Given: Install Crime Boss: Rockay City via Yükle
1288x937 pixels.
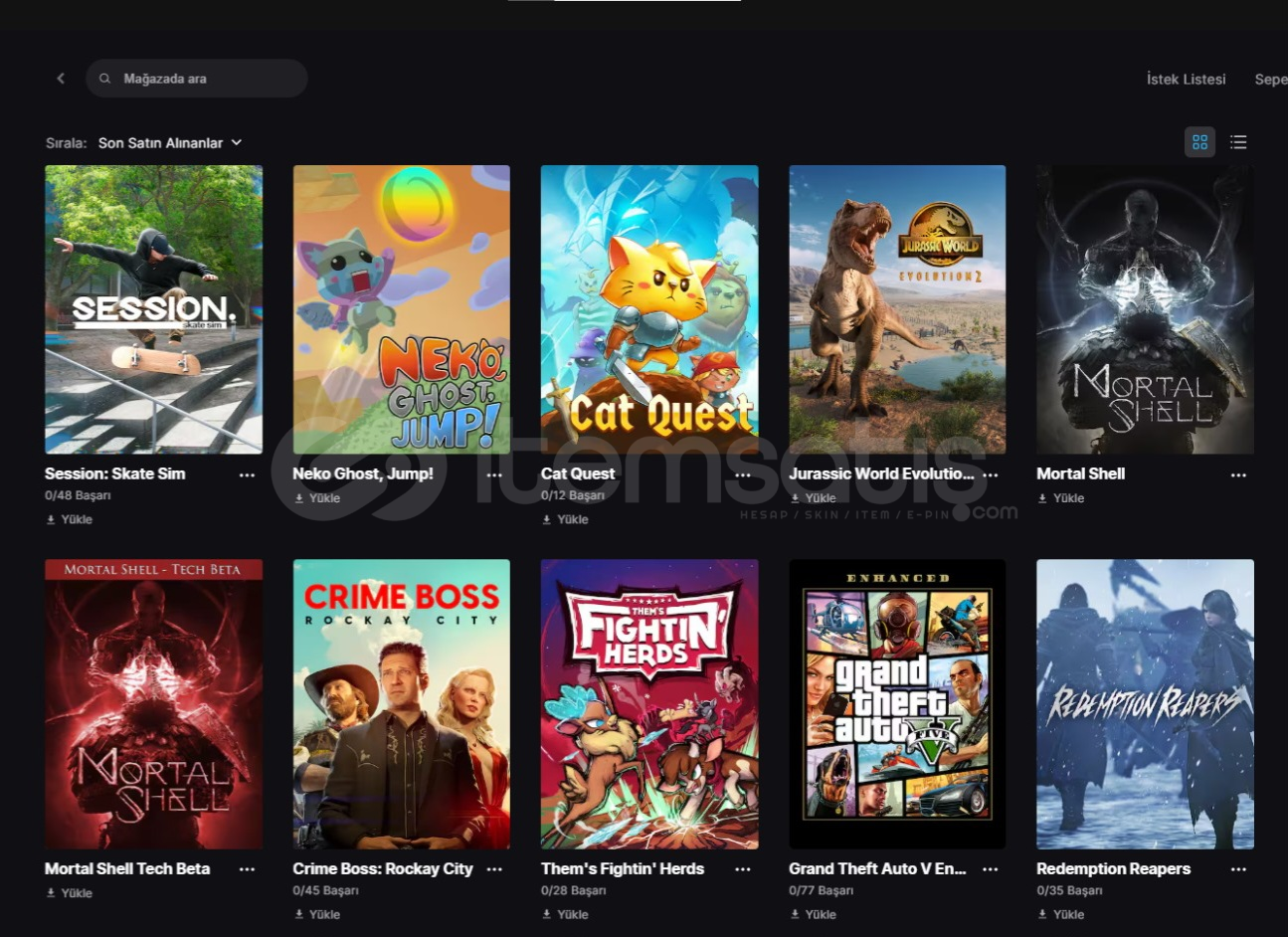Looking at the screenshot, I should pos(317,914).
